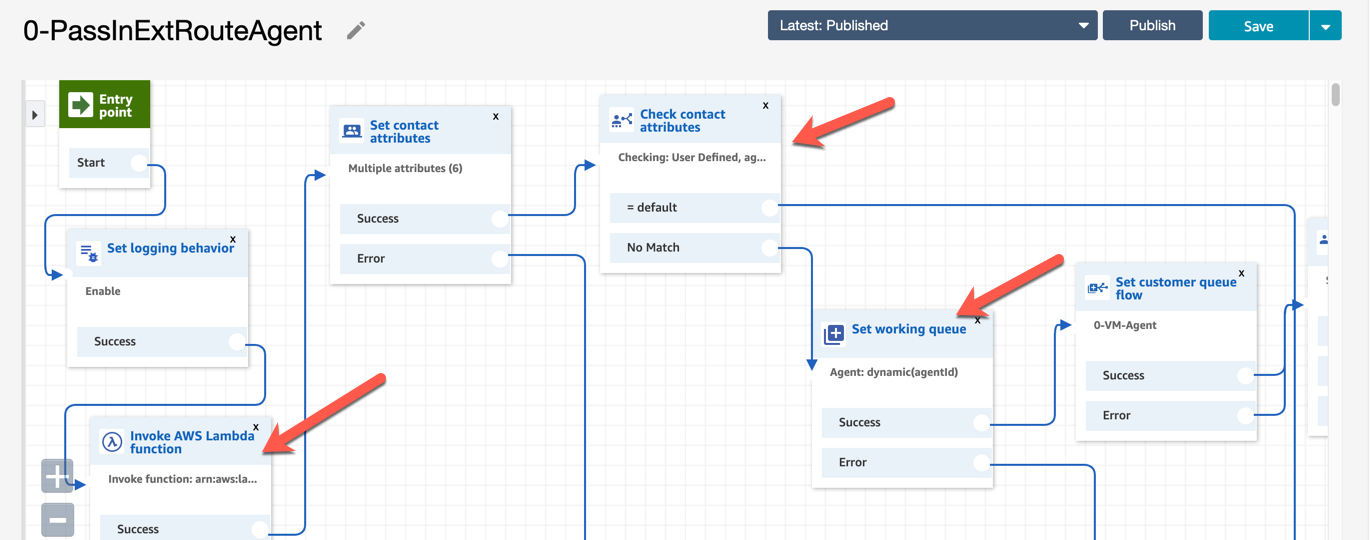
Task: Click the flow title 0-PassInExtRouteAgent
Action: point(173,31)
